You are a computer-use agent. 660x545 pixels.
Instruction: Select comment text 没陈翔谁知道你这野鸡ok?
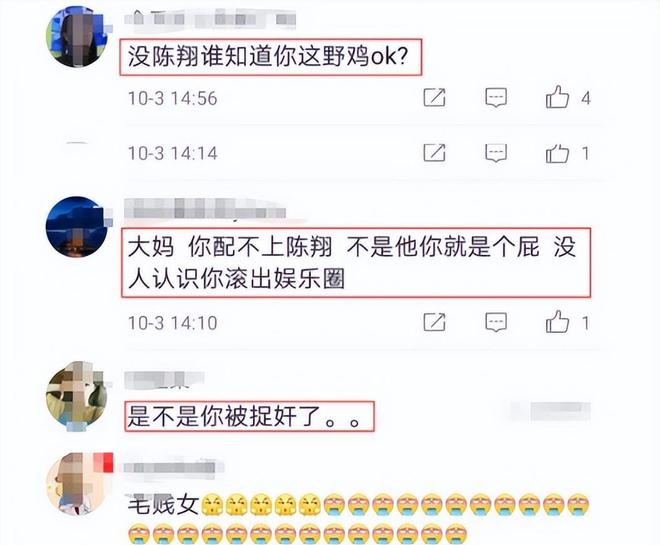coord(271,57)
